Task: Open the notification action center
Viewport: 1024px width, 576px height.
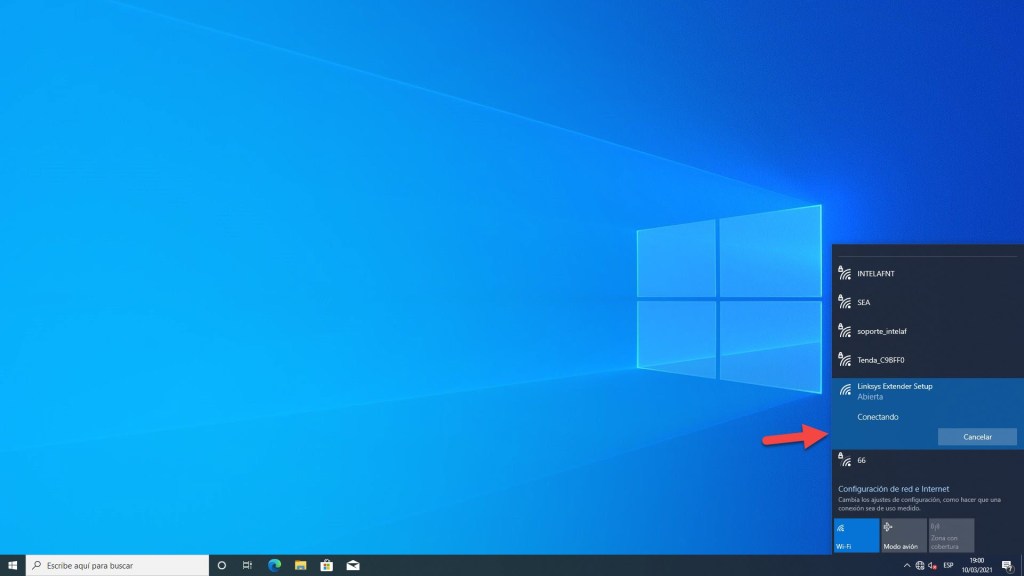Action: [1007, 565]
